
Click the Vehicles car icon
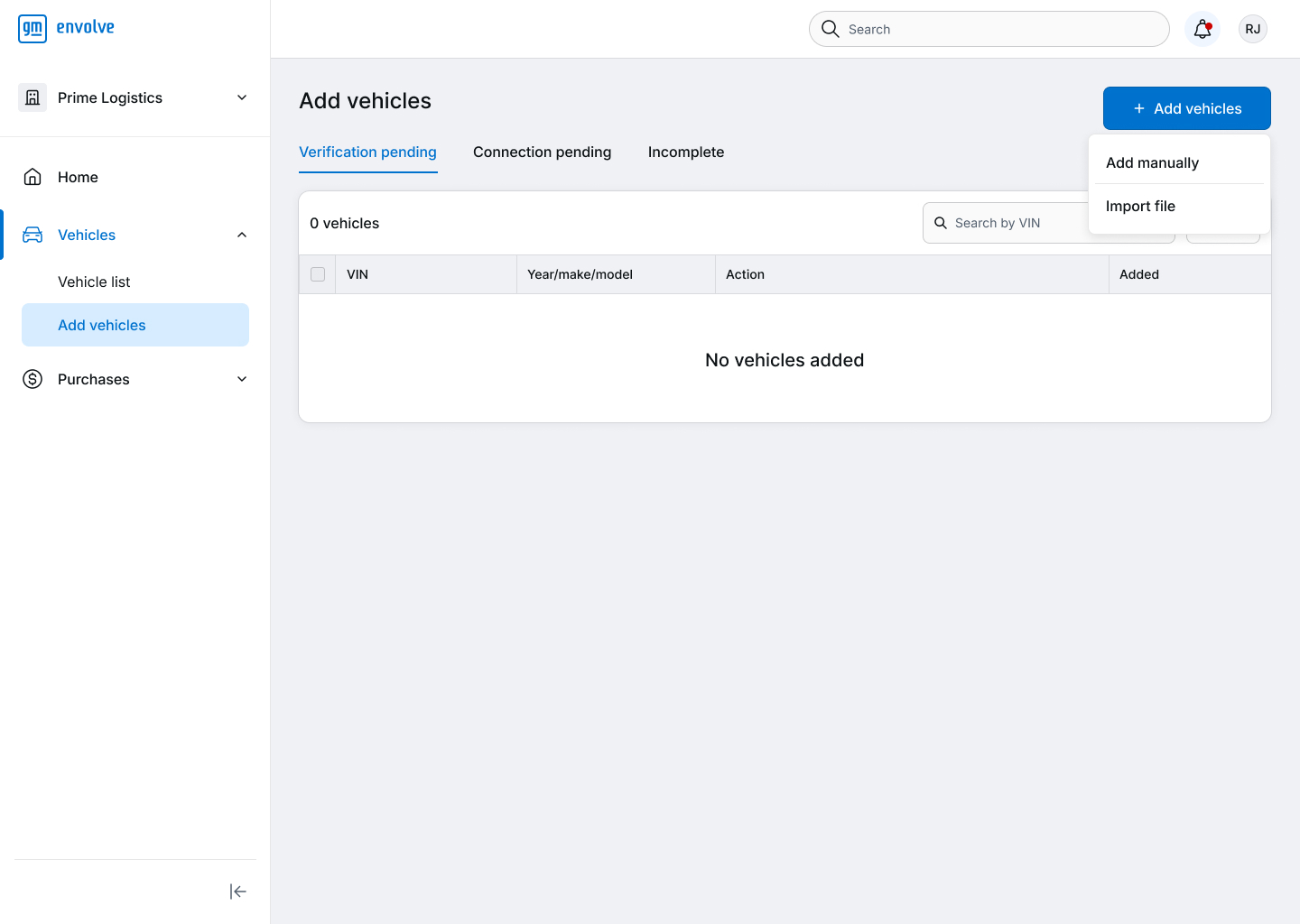point(32,235)
